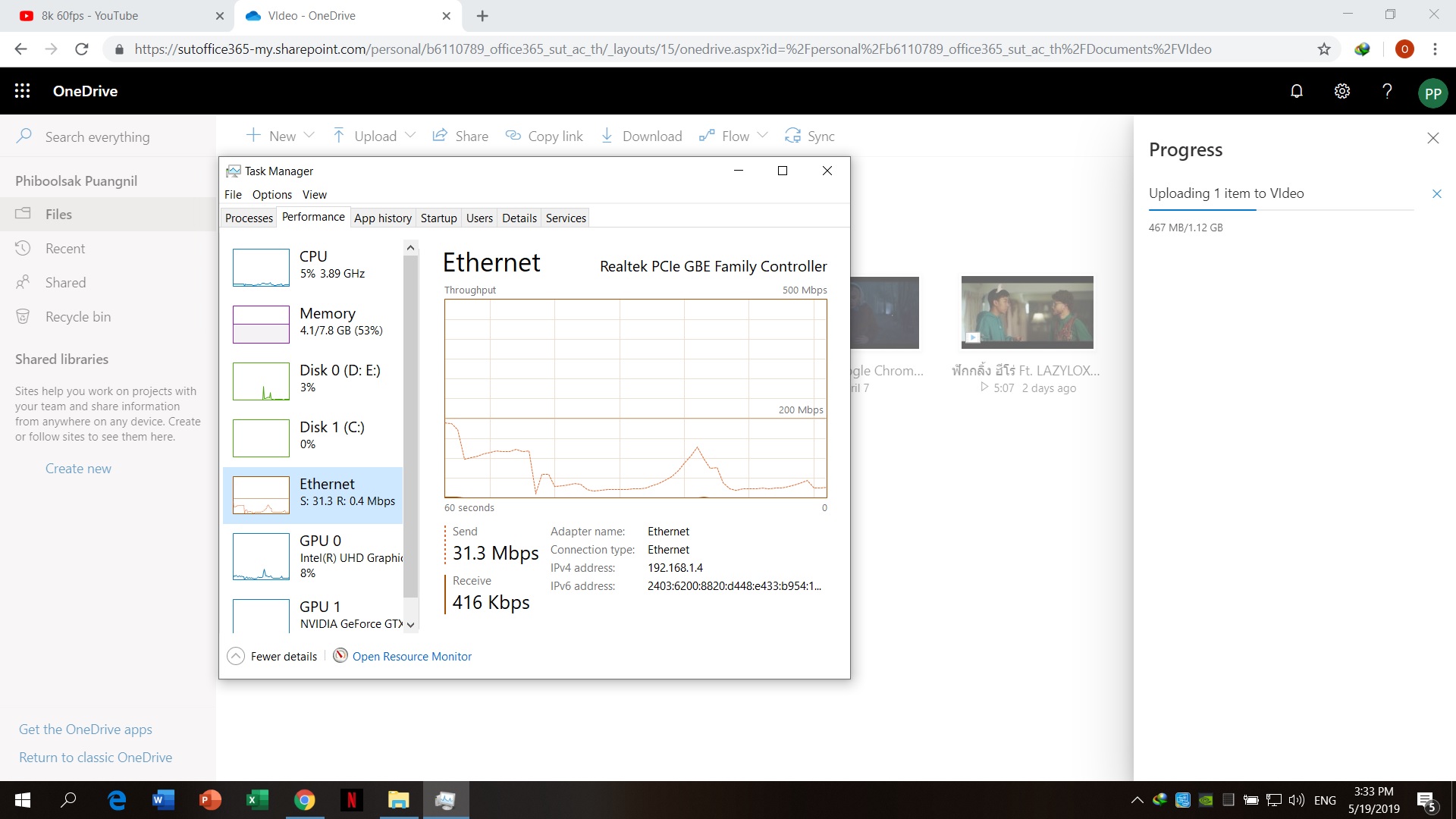Click Share in OneDrive toolbar
Image resolution: width=1456 pixels, height=819 pixels.
point(460,136)
